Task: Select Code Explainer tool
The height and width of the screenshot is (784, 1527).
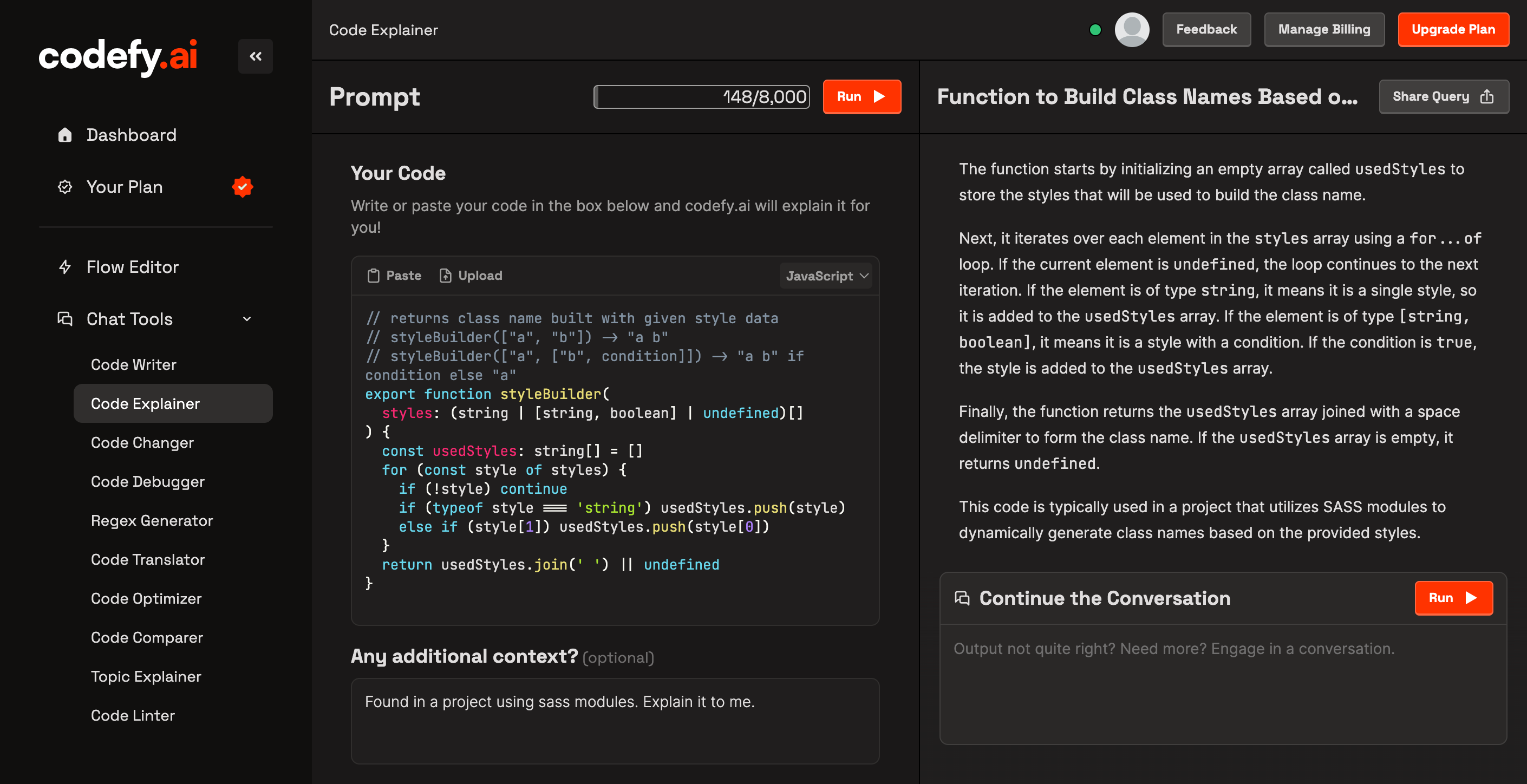Action: click(x=173, y=403)
